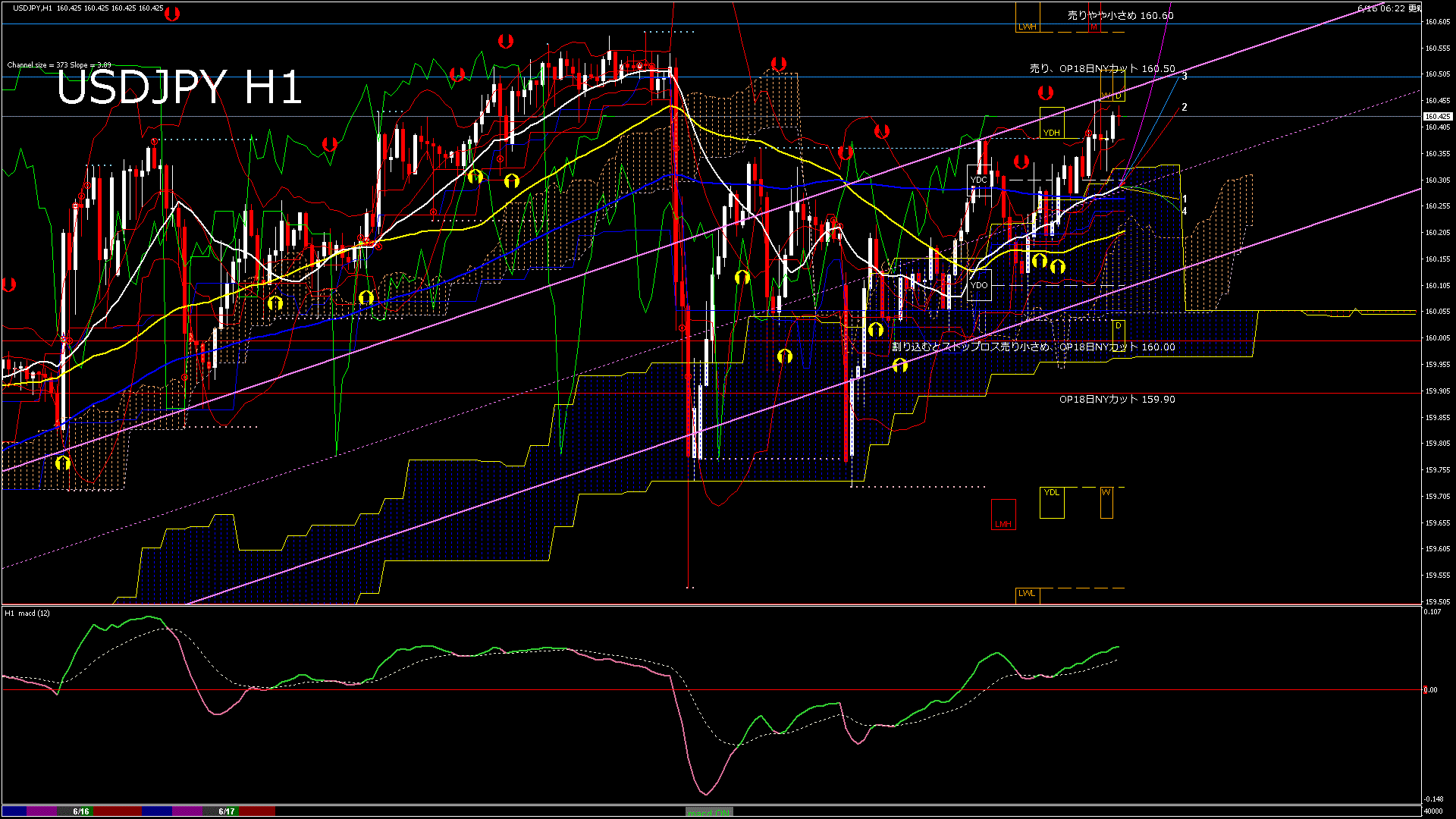Click the current price tag 160.425
The width and height of the screenshot is (1456, 819).
tap(1437, 117)
